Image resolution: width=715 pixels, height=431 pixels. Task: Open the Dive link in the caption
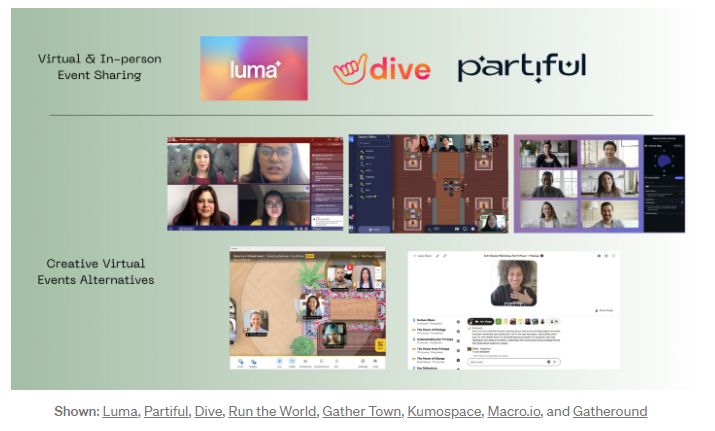(208, 411)
